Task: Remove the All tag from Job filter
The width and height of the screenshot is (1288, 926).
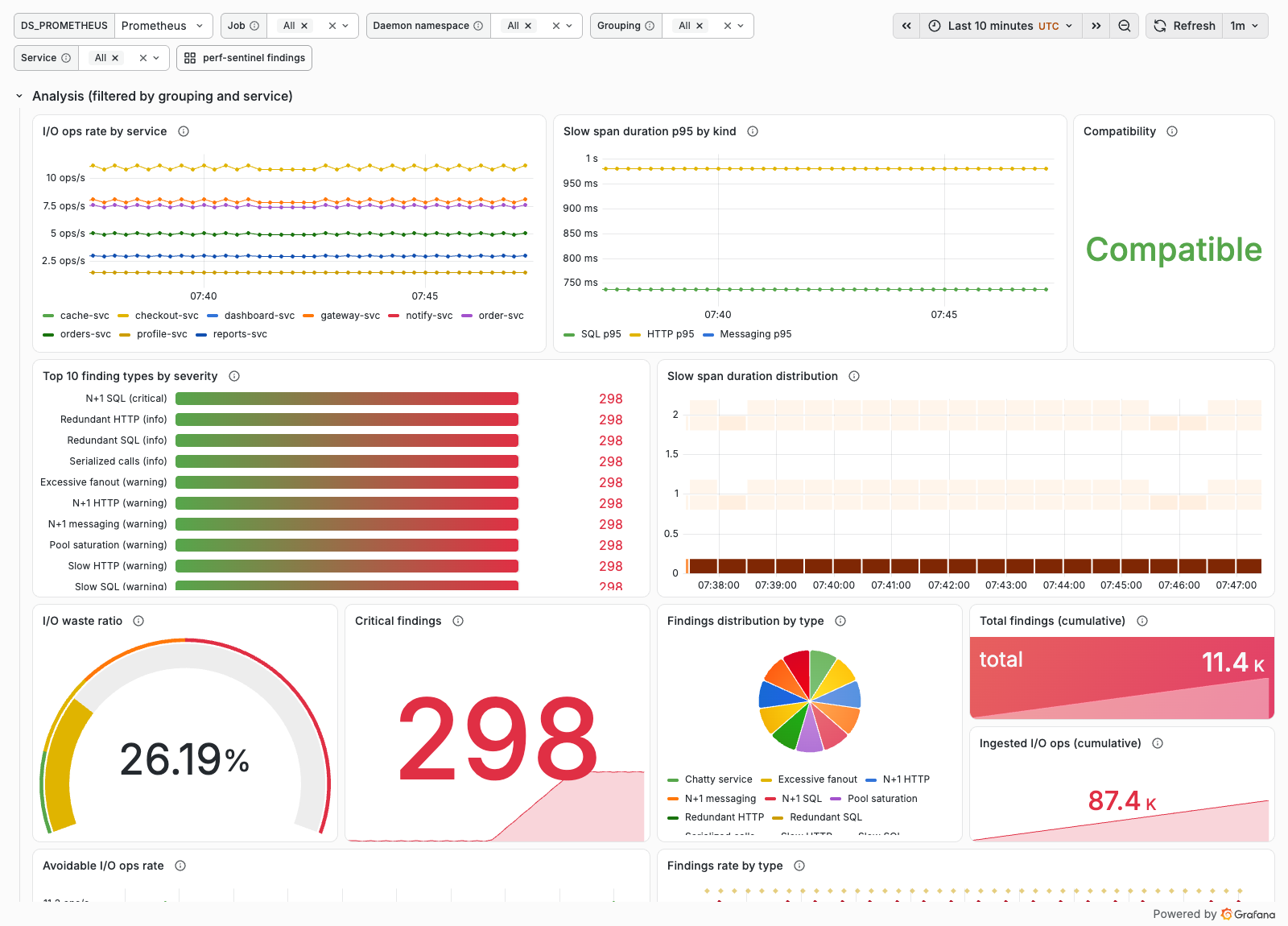Action: click(304, 26)
